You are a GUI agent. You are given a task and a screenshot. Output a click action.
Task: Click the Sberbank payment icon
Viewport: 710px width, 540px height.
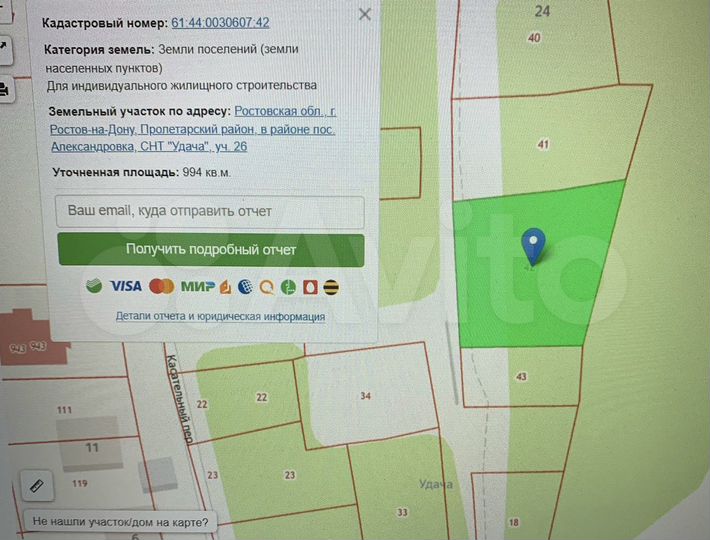coord(94,286)
